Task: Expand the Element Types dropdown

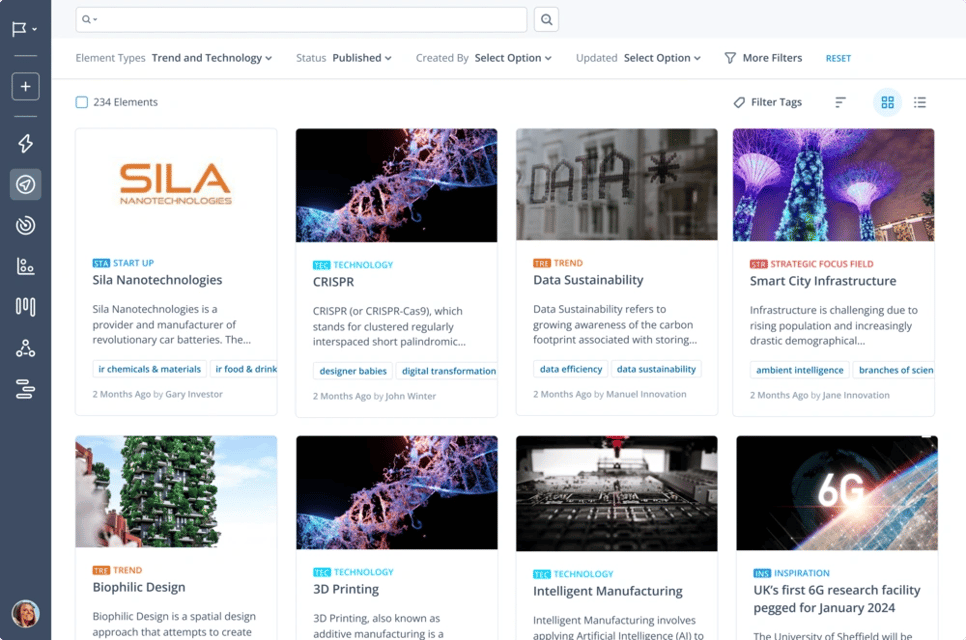Action: point(212,58)
